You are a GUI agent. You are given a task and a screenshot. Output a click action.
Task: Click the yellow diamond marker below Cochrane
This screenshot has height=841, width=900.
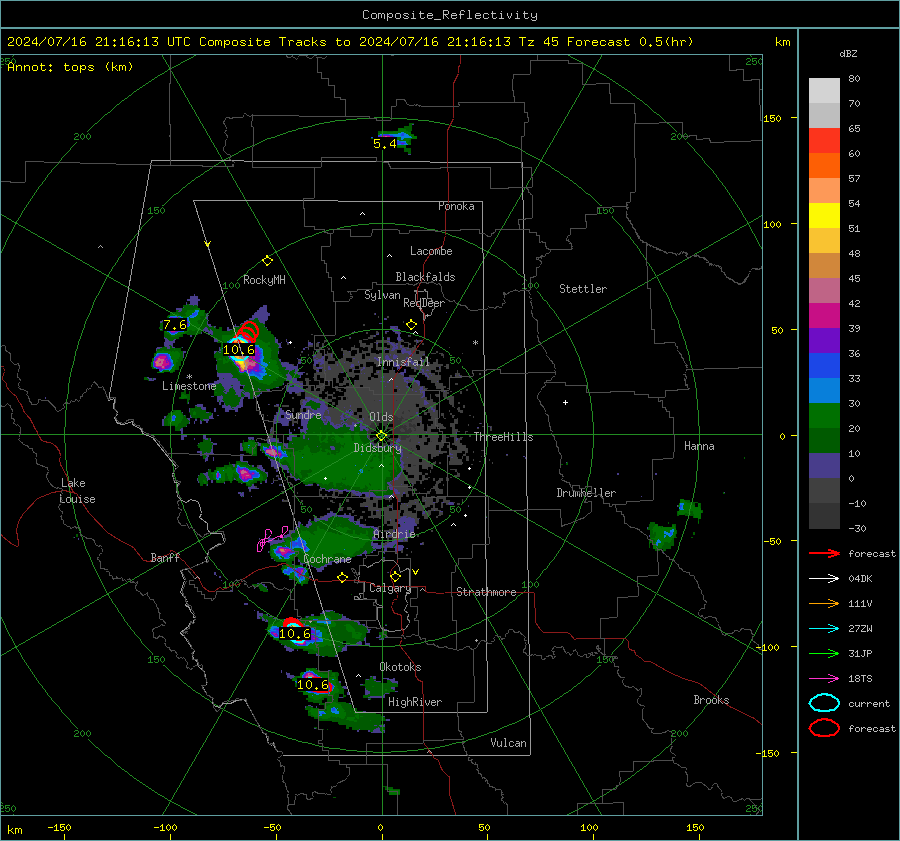(x=343, y=577)
